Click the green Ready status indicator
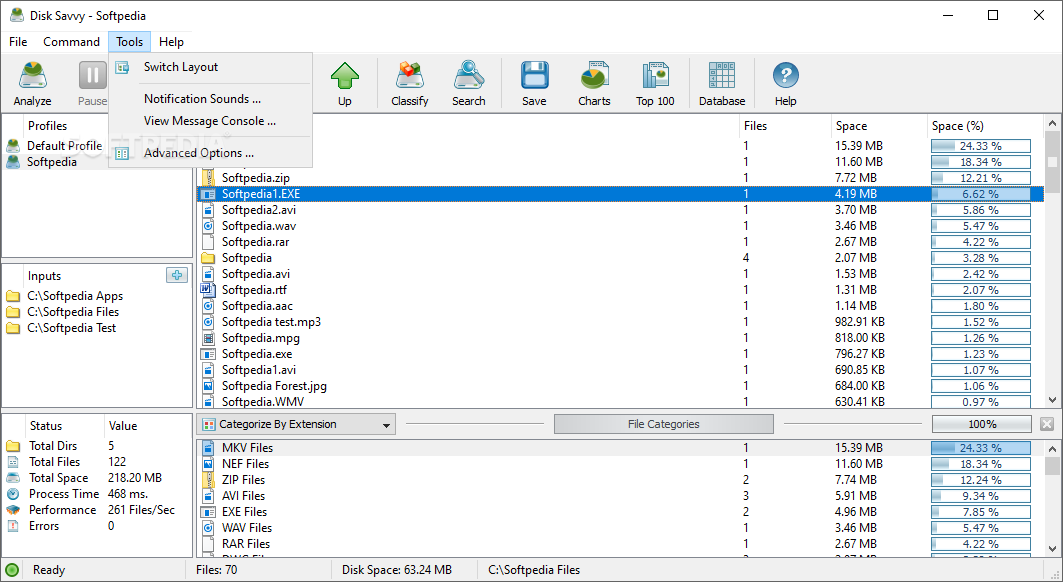This screenshot has width=1063, height=582. 12,570
